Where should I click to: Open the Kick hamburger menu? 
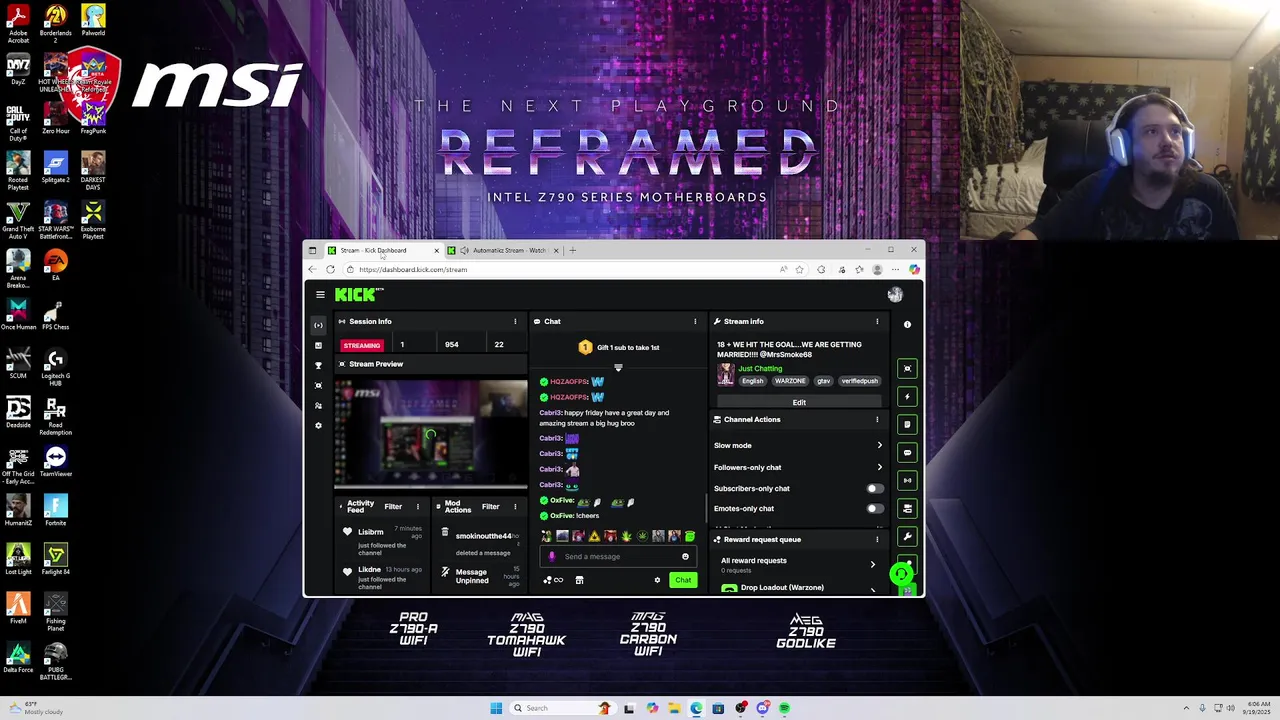(320, 294)
